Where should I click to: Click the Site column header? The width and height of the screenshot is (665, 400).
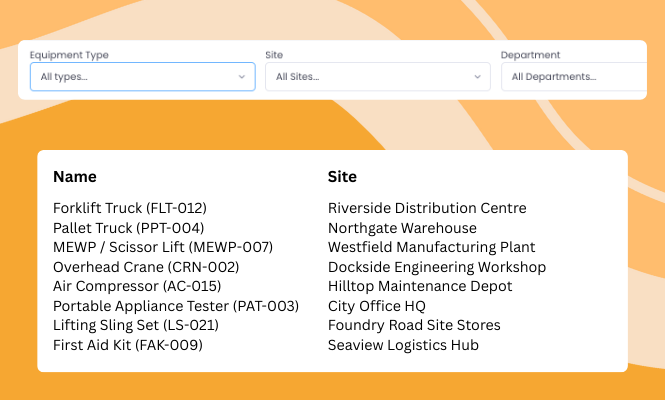tap(342, 177)
